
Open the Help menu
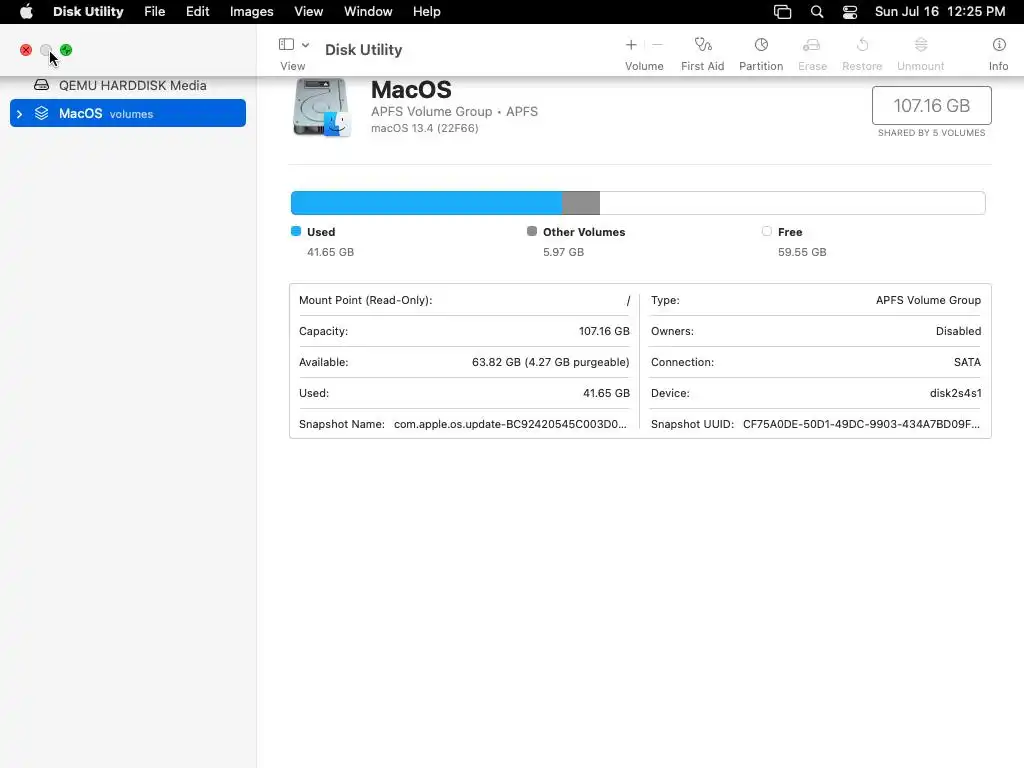tap(426, 12)
